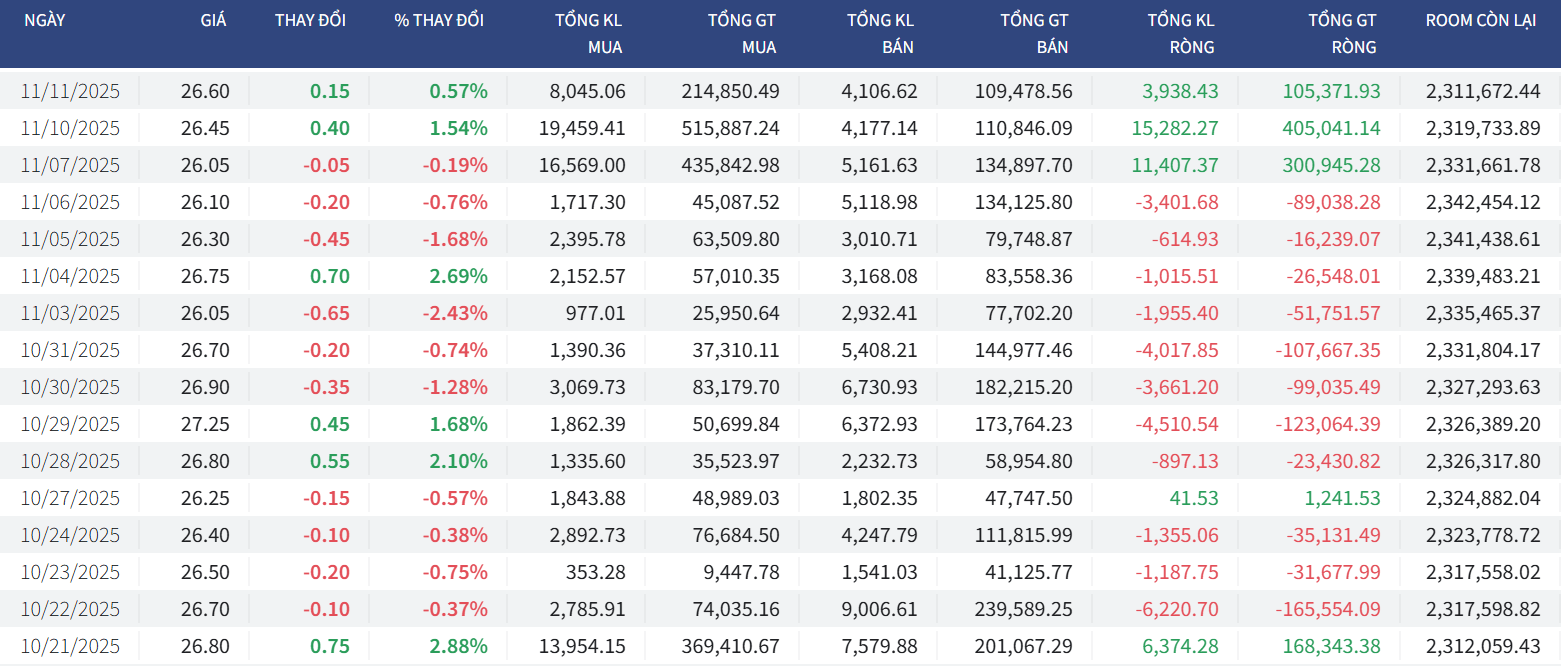Image resolution: width=1561 pixels, height=666 pixels.
Task: Select the remaining room value 2,342,454.12
Action: pos(1484,202)
